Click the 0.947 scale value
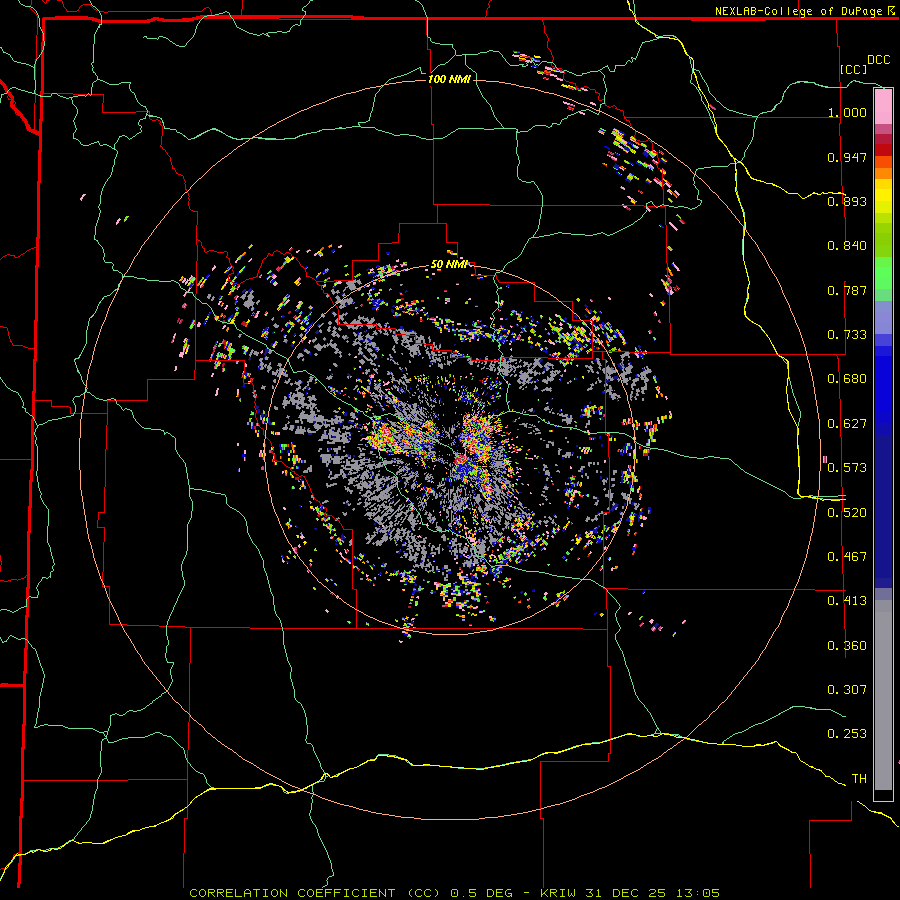 click(x=847, y=157)
